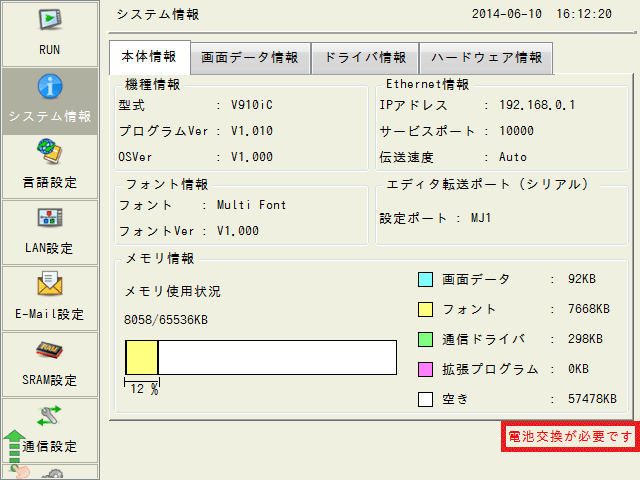This screenshot has width=640, height=480.
Task: Open 通信設定 communication arrows icon
Action: point(50,417)
